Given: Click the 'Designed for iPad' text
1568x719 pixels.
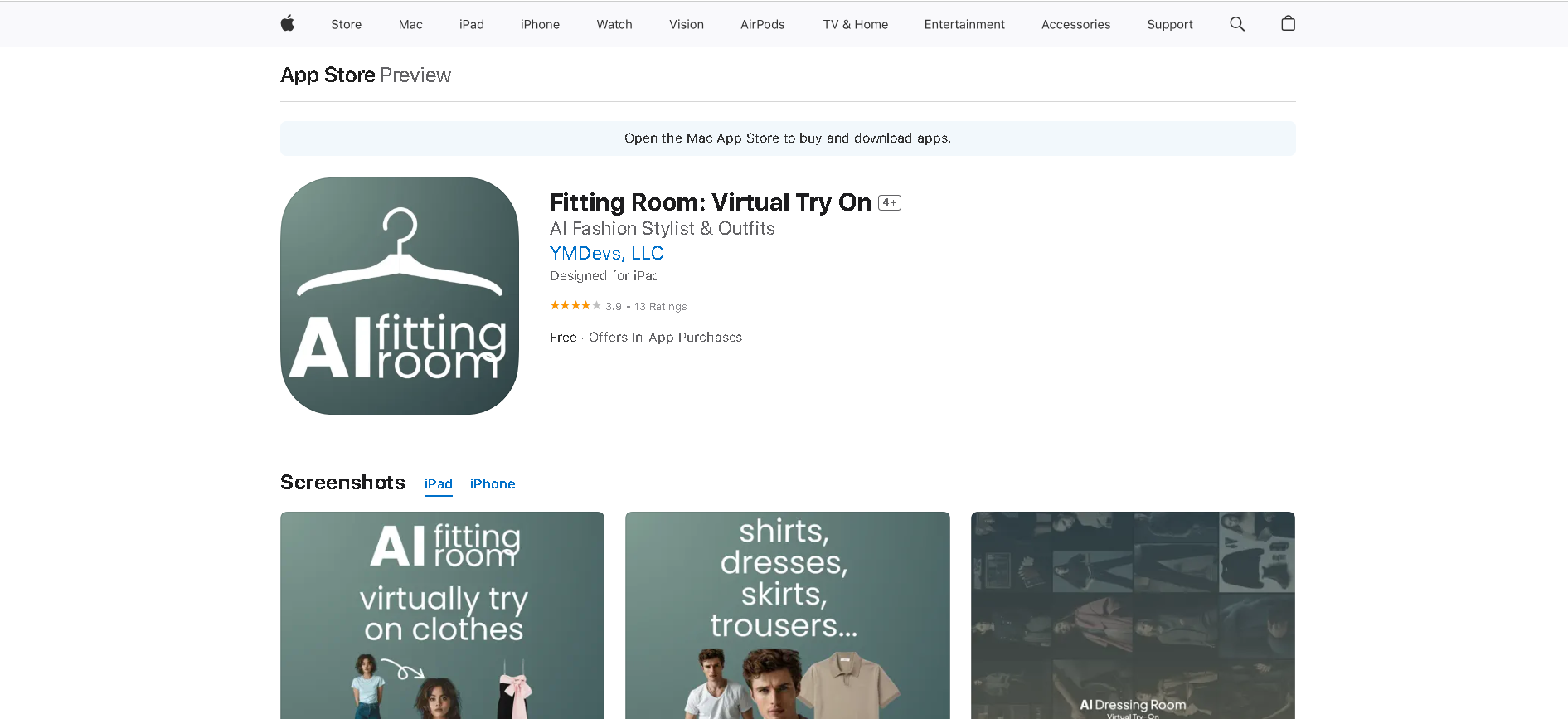Looking at the screenshot, I should point(604,276).
